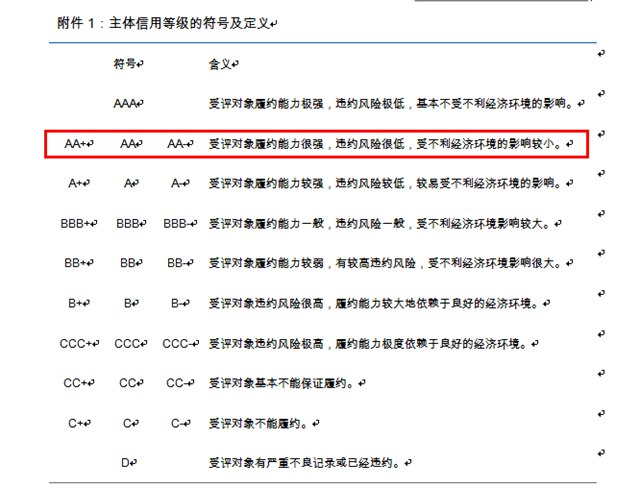Image resolution: width=640 pixels, height=488 pixels.
Task: Select the 'BB+' rating cell
Action: tap(76, 263)
